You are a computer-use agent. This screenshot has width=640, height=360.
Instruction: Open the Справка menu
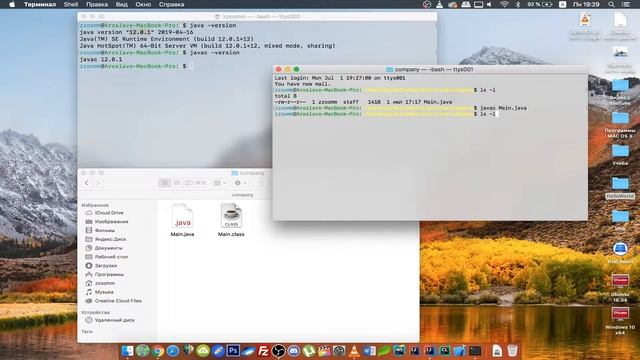[171, 4]
